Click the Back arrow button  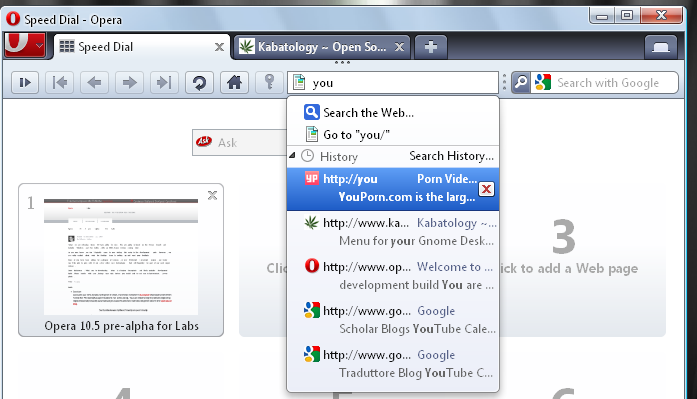pos(94,82)
